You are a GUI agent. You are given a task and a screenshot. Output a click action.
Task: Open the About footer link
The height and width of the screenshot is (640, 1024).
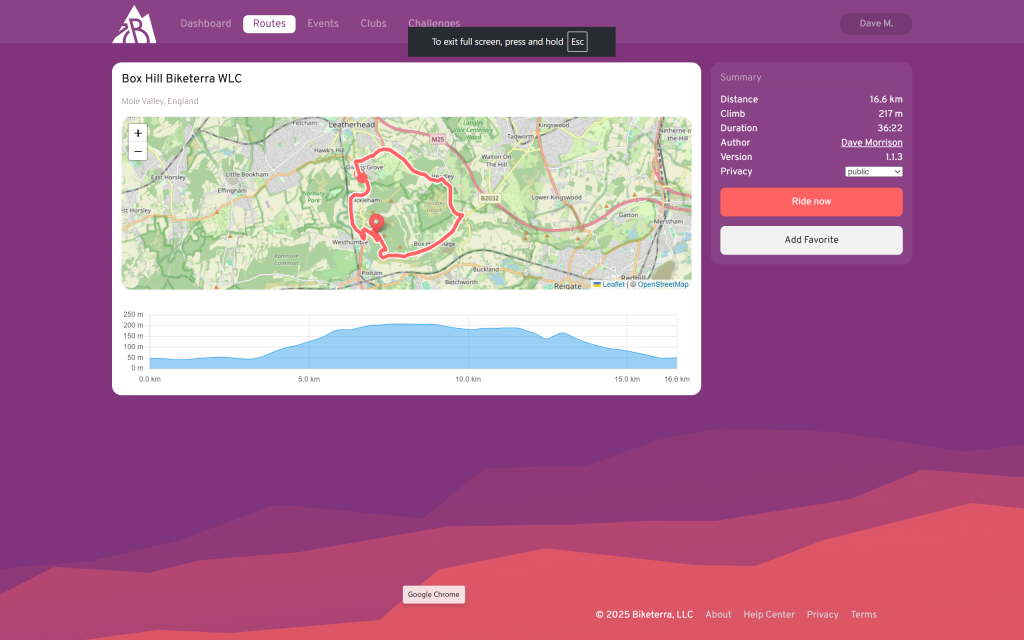pos(718,615)
